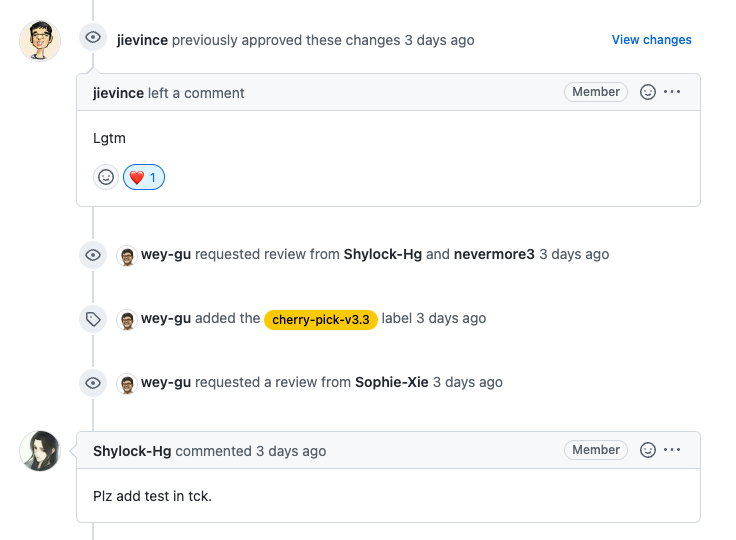The width and height of the screenshot is (736, 540).
Task: Open jievince's large profile avatar
Action: [x=40, y=40]
